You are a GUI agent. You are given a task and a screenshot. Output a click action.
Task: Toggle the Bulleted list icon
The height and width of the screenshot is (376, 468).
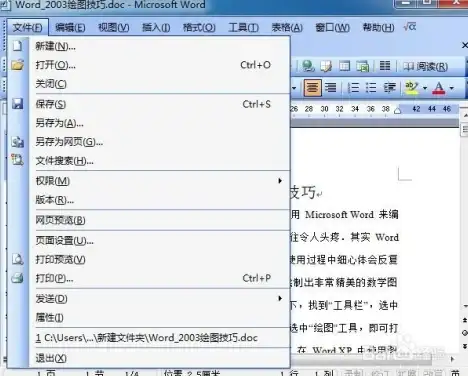coord(371,88)
